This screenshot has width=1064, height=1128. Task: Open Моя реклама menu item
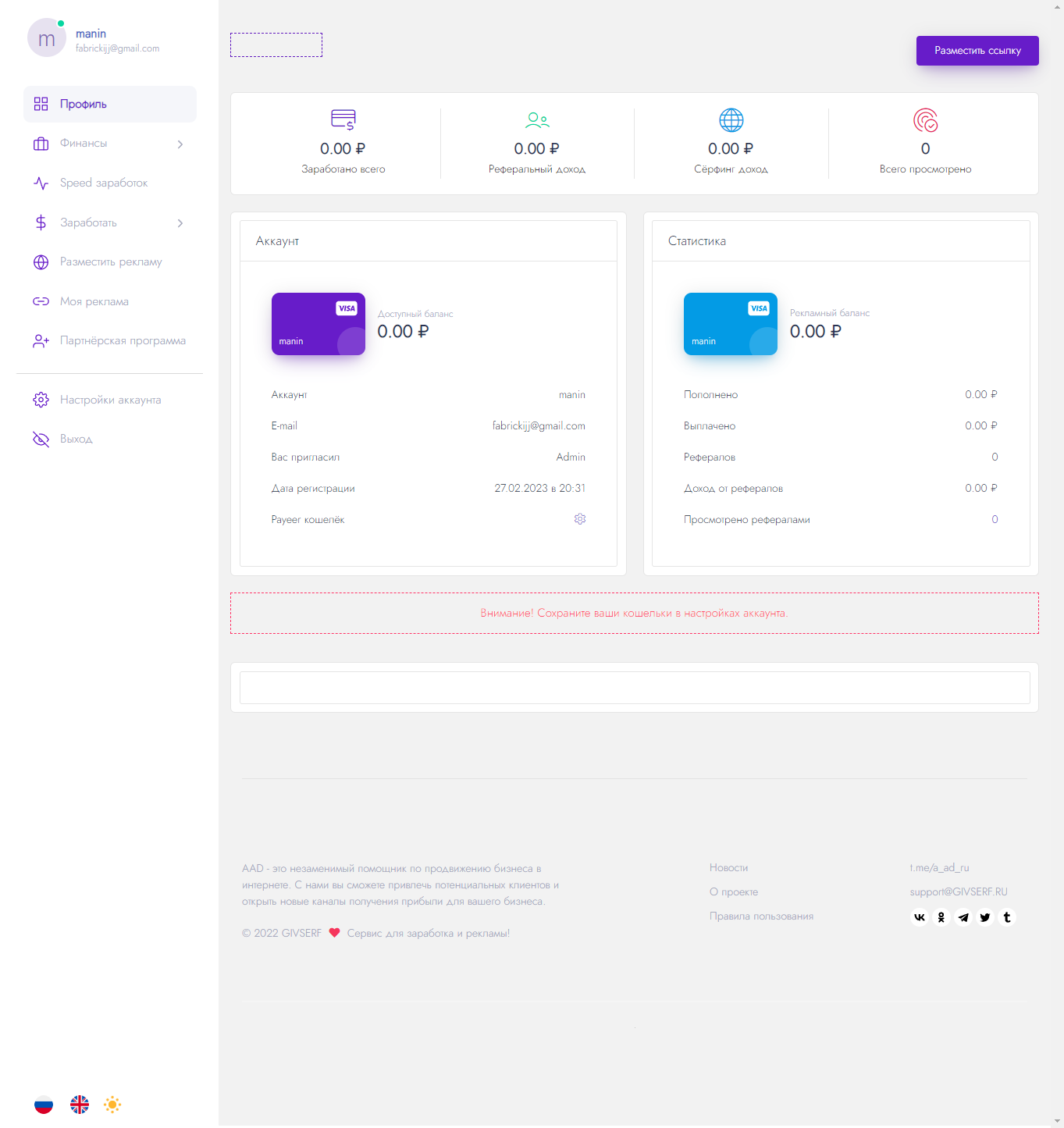(110, 301)
